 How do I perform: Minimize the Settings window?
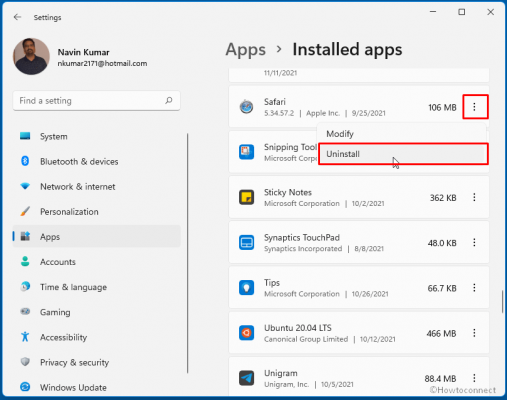point(433,12)
